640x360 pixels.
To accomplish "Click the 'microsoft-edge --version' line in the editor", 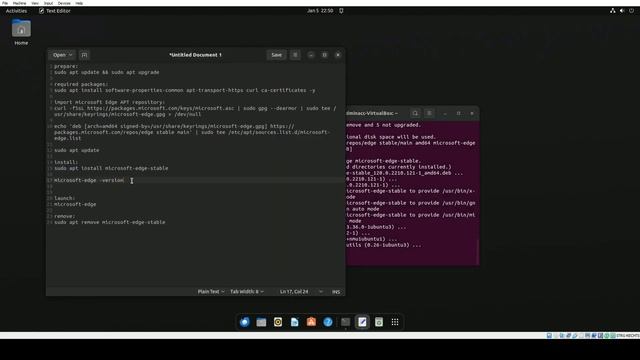I will coord(89,180).
